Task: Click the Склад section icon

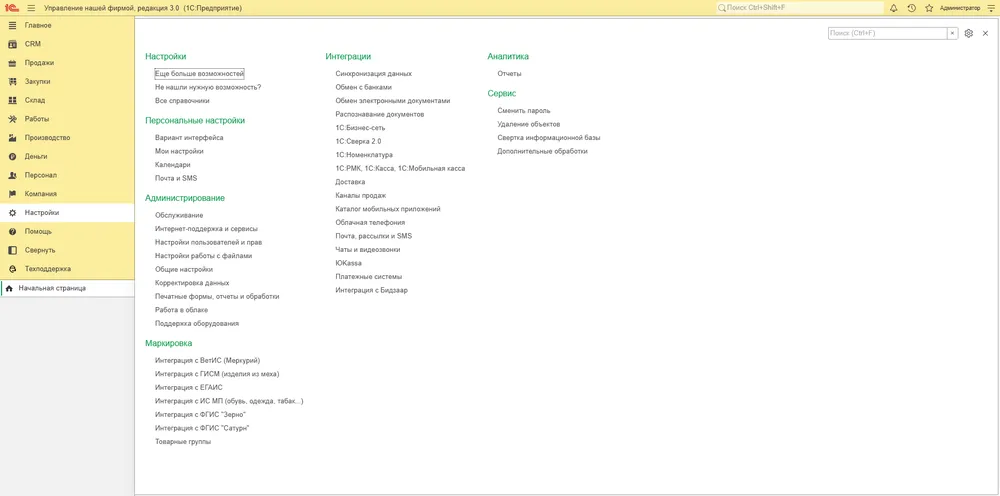Action: click(x=12, y=100)
